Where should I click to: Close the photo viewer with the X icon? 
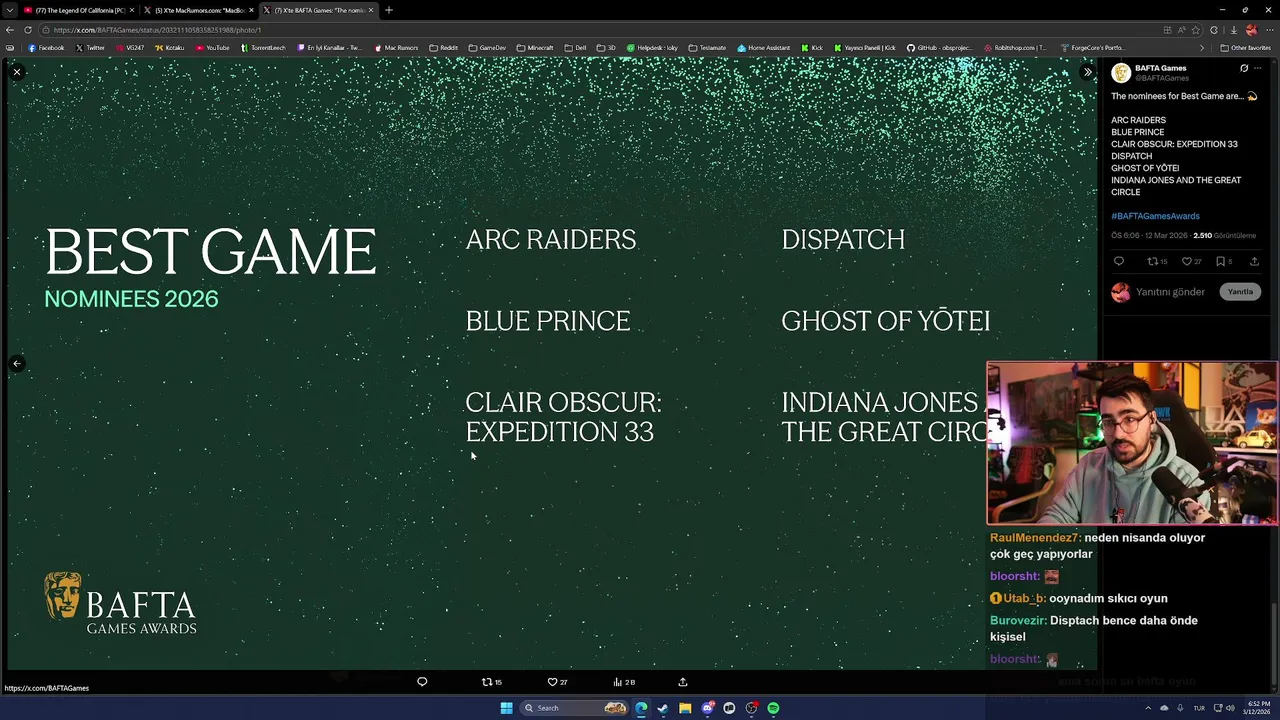pyautogui.click(x=17, y=72)
